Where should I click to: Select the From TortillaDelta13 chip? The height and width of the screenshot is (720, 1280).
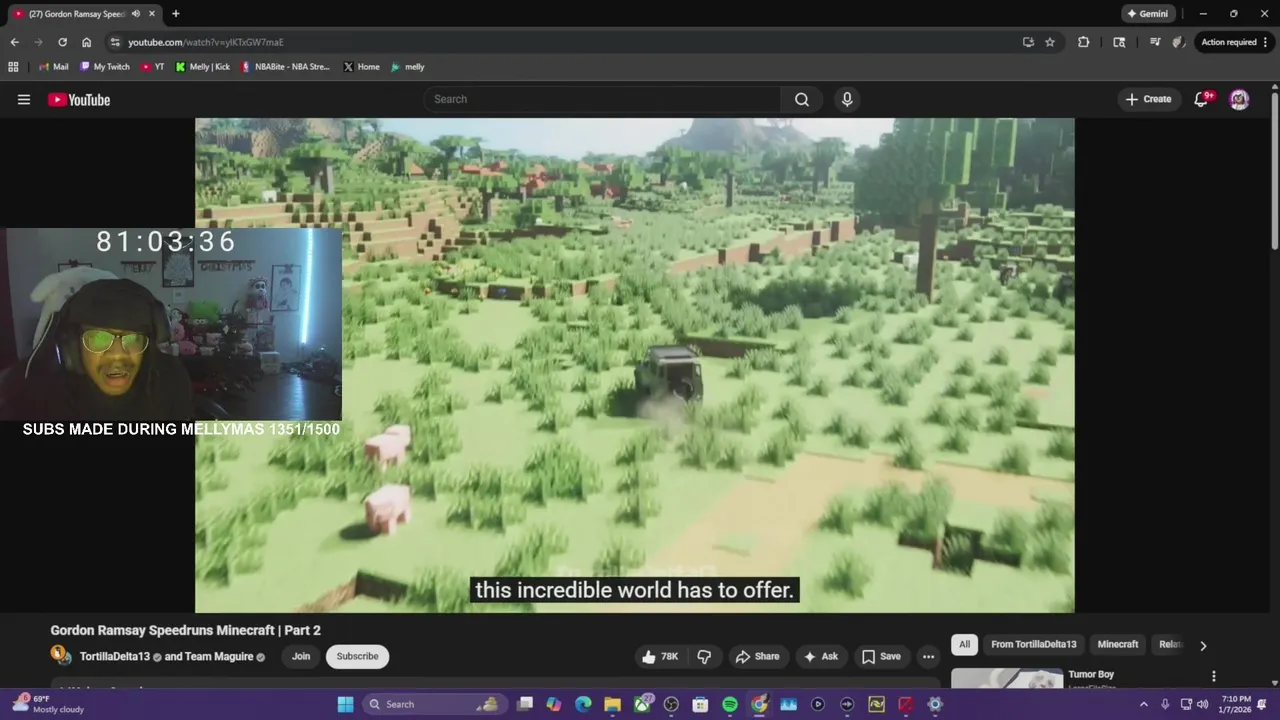tap(1034, 645)
